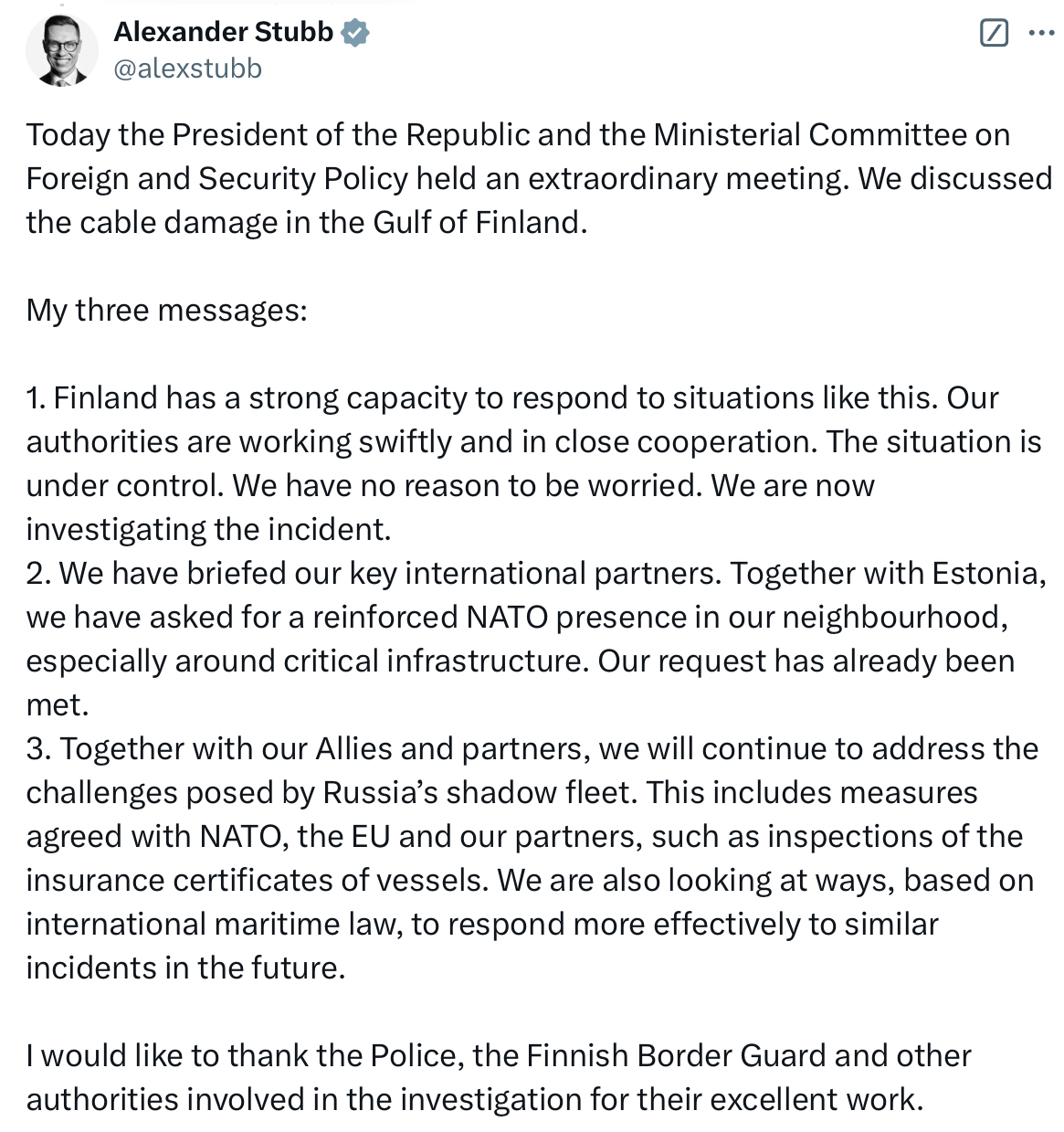Click the words 'reinforced NATO presence'
Image resolution: width=1064 pixels, height=1132 pixels.
tap(431, 618)
